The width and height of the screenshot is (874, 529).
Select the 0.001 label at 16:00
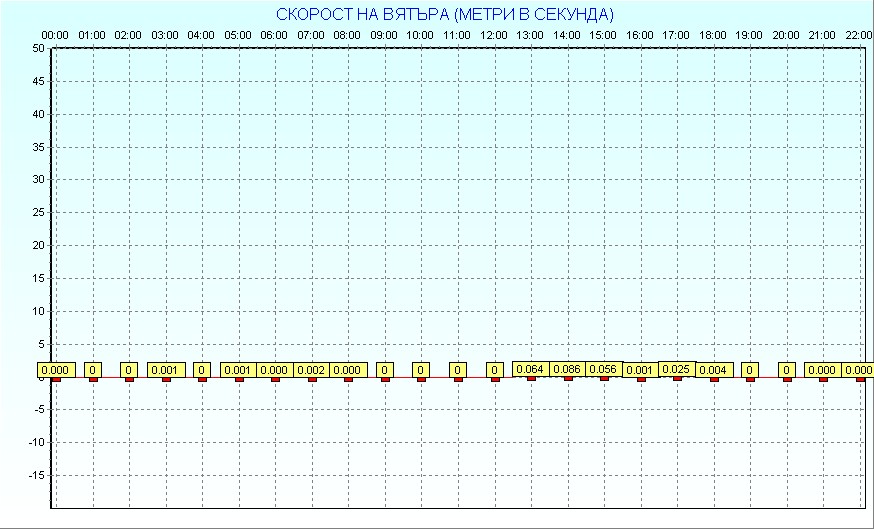coord(639,370)
